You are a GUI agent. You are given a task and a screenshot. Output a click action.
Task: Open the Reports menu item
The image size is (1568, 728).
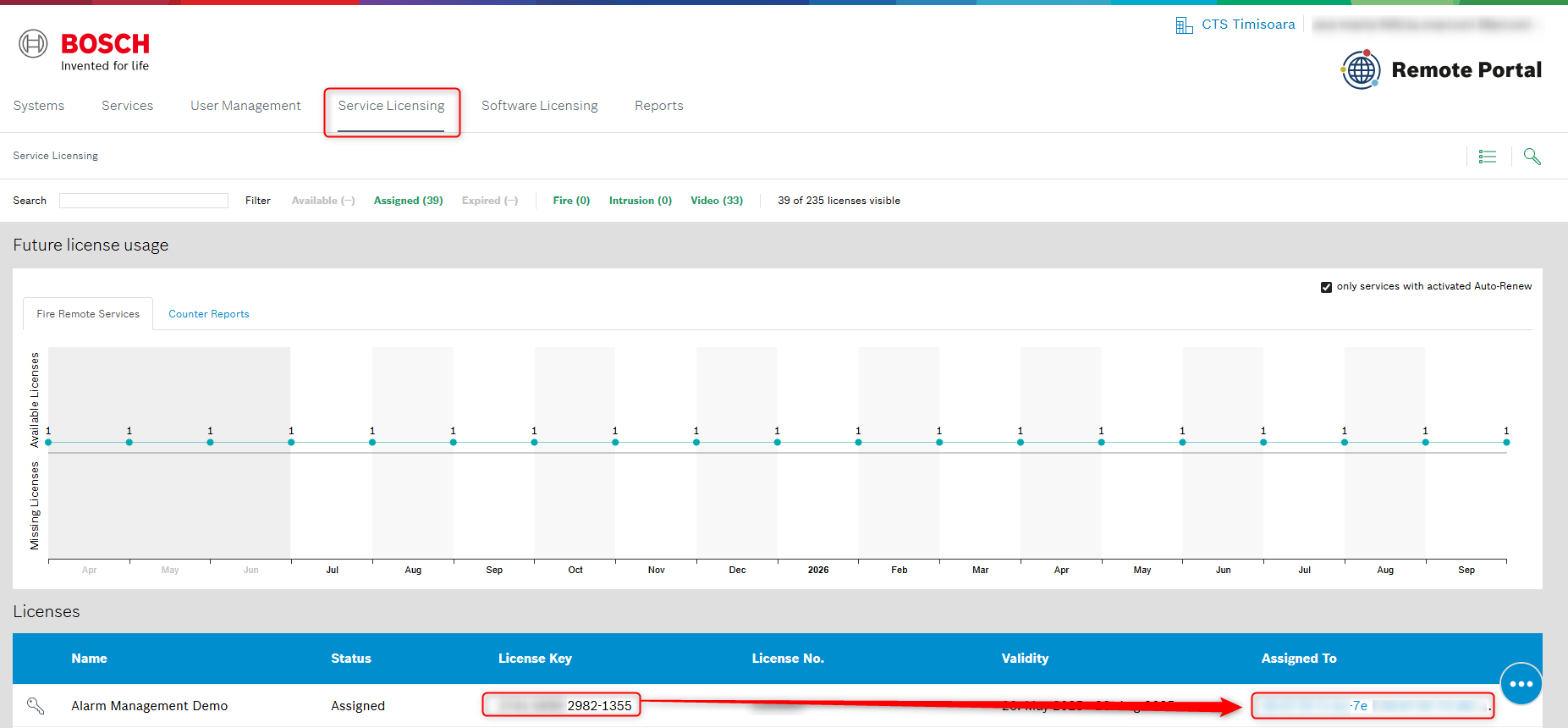coord(658,106)
